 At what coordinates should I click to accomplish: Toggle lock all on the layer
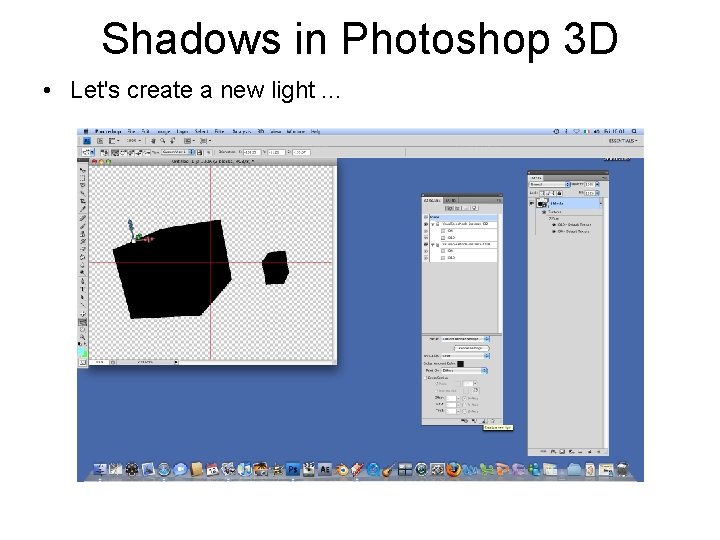pyautogui.click(x=559, y=193)
